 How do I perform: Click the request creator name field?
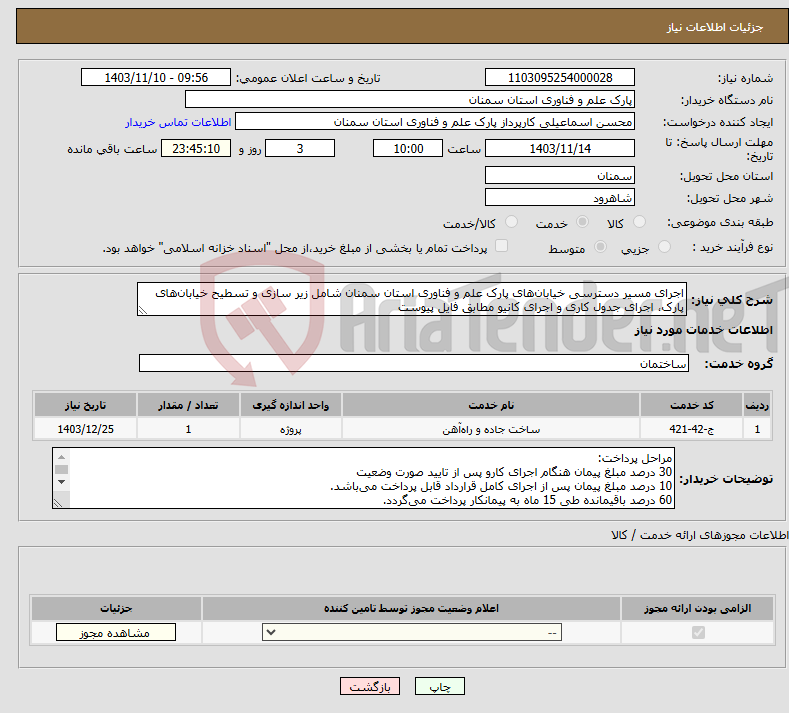click(x=435, y=122)
